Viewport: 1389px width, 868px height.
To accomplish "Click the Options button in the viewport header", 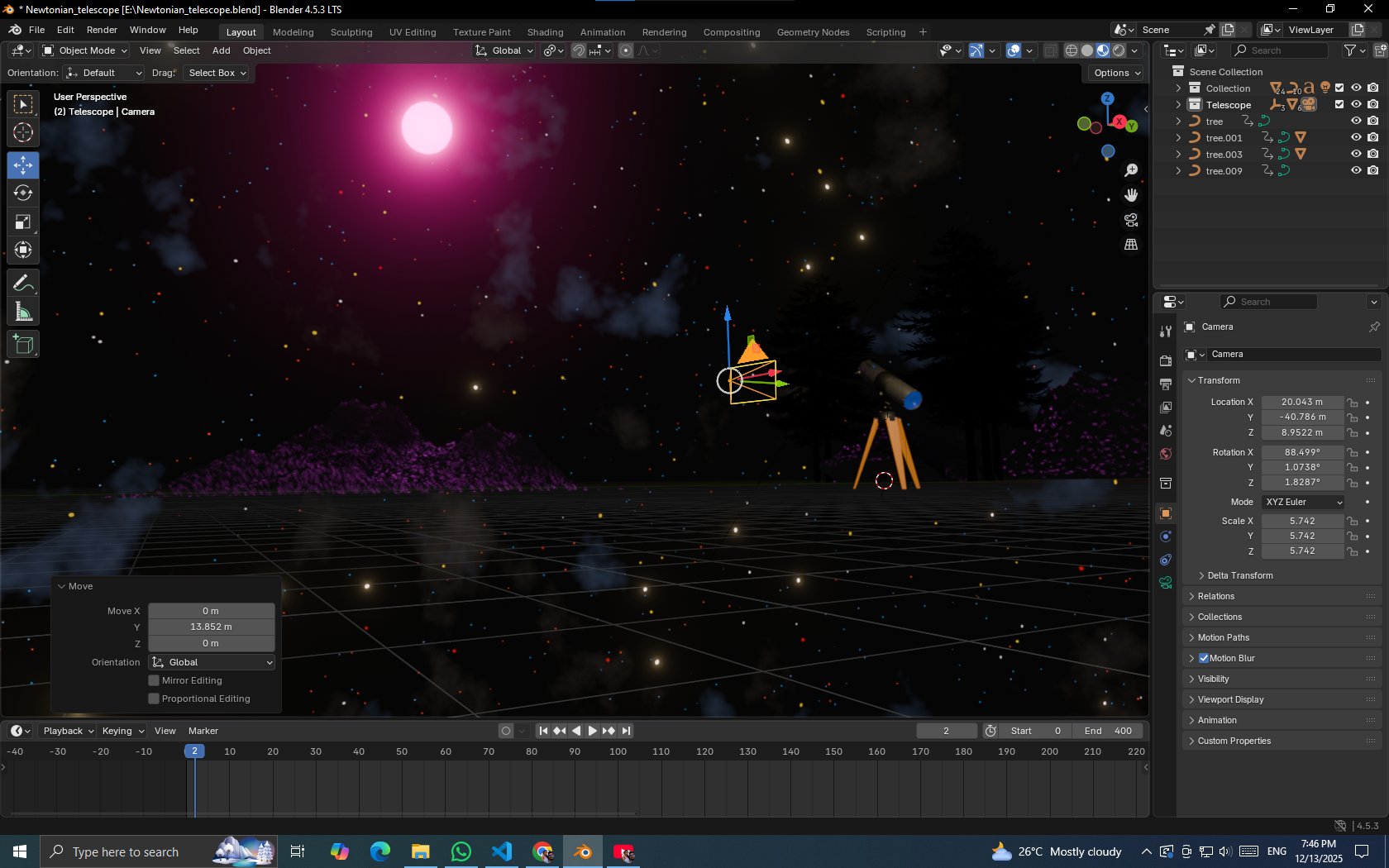I will [x=1114, y=73].
